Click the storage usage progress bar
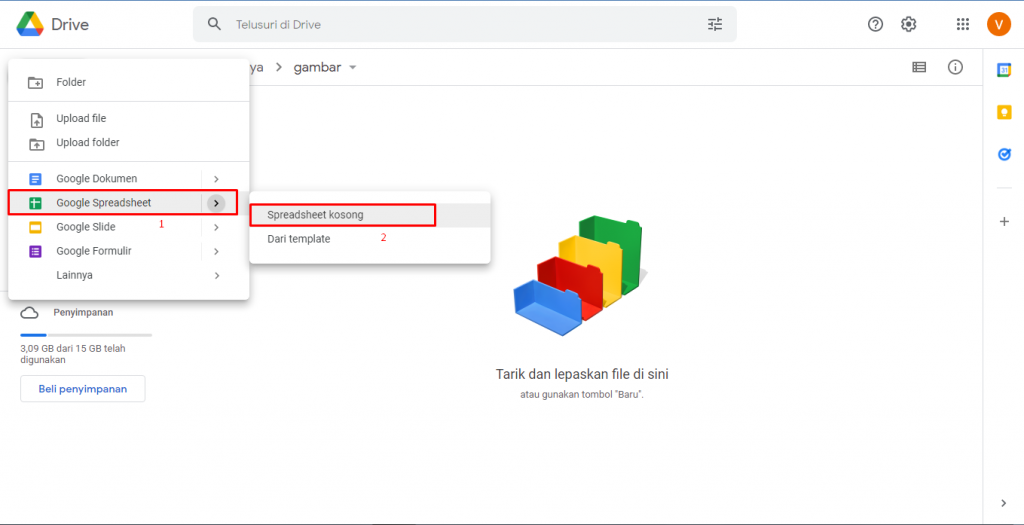This screenshot has width=1024, height=525. tap(86, 335)
